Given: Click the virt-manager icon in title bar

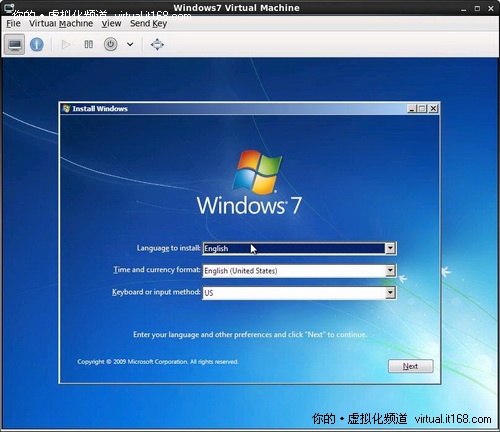Looking at the screenshot, I should click(9, 7).
